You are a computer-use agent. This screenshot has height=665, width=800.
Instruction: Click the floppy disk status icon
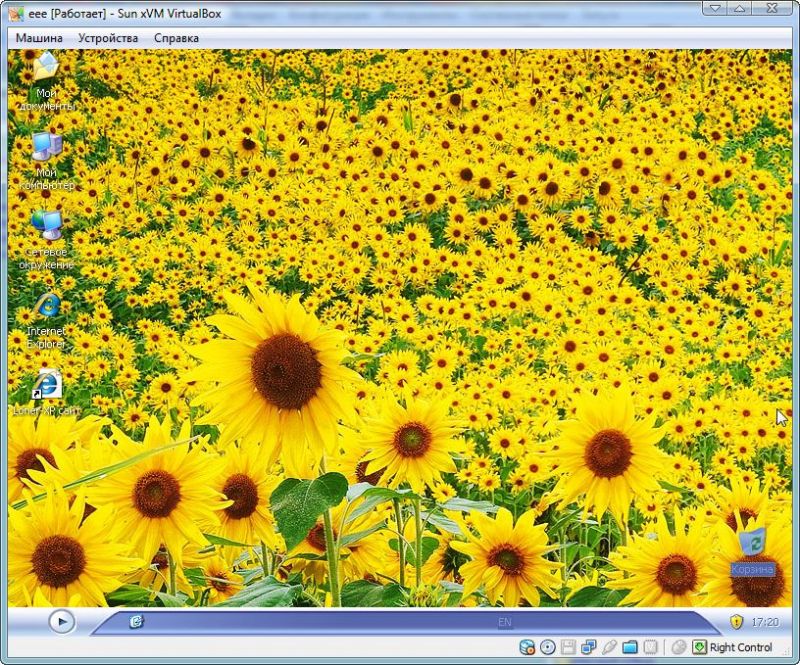(x=568, y=647)
